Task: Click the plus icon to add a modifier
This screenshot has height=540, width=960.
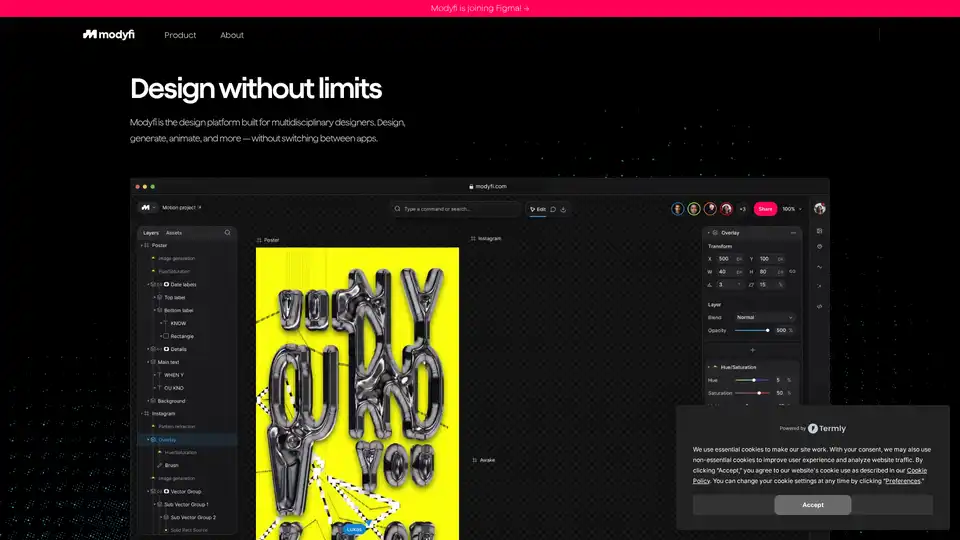Action: (752, 350)
